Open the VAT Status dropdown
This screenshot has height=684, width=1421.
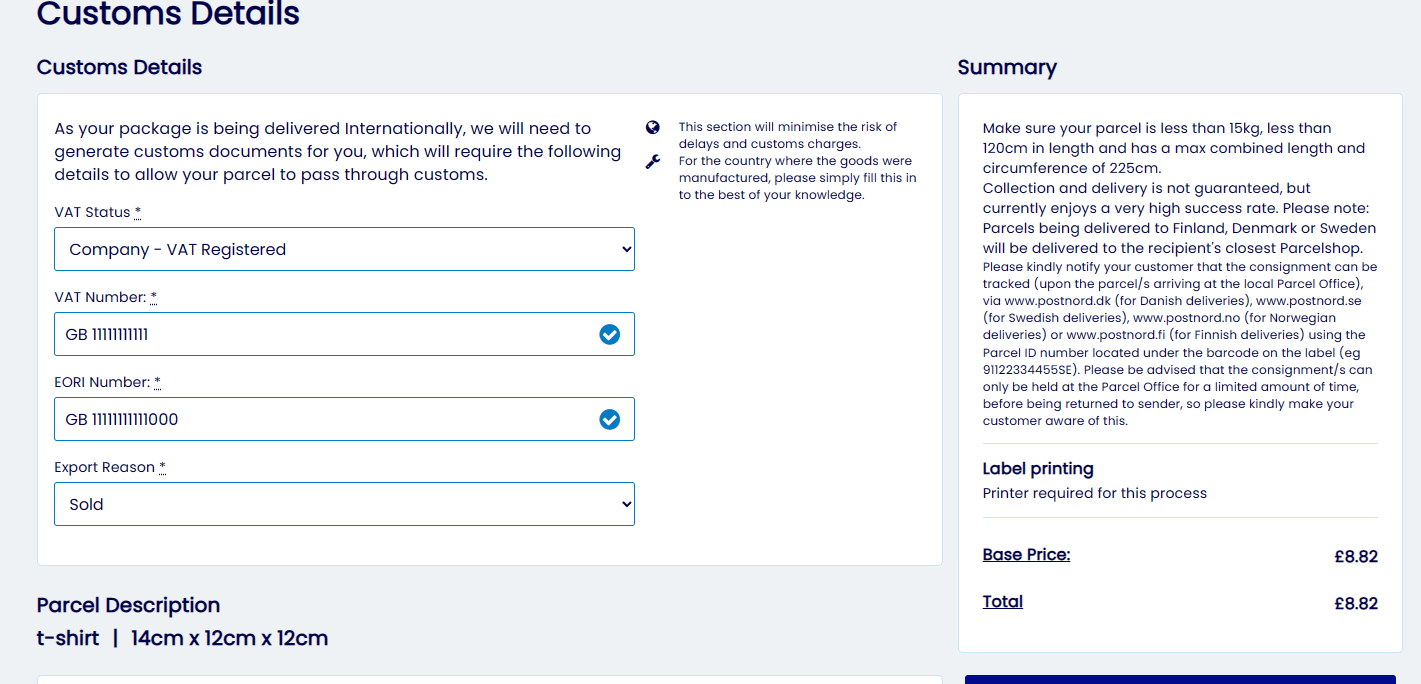tap(344, 249)
